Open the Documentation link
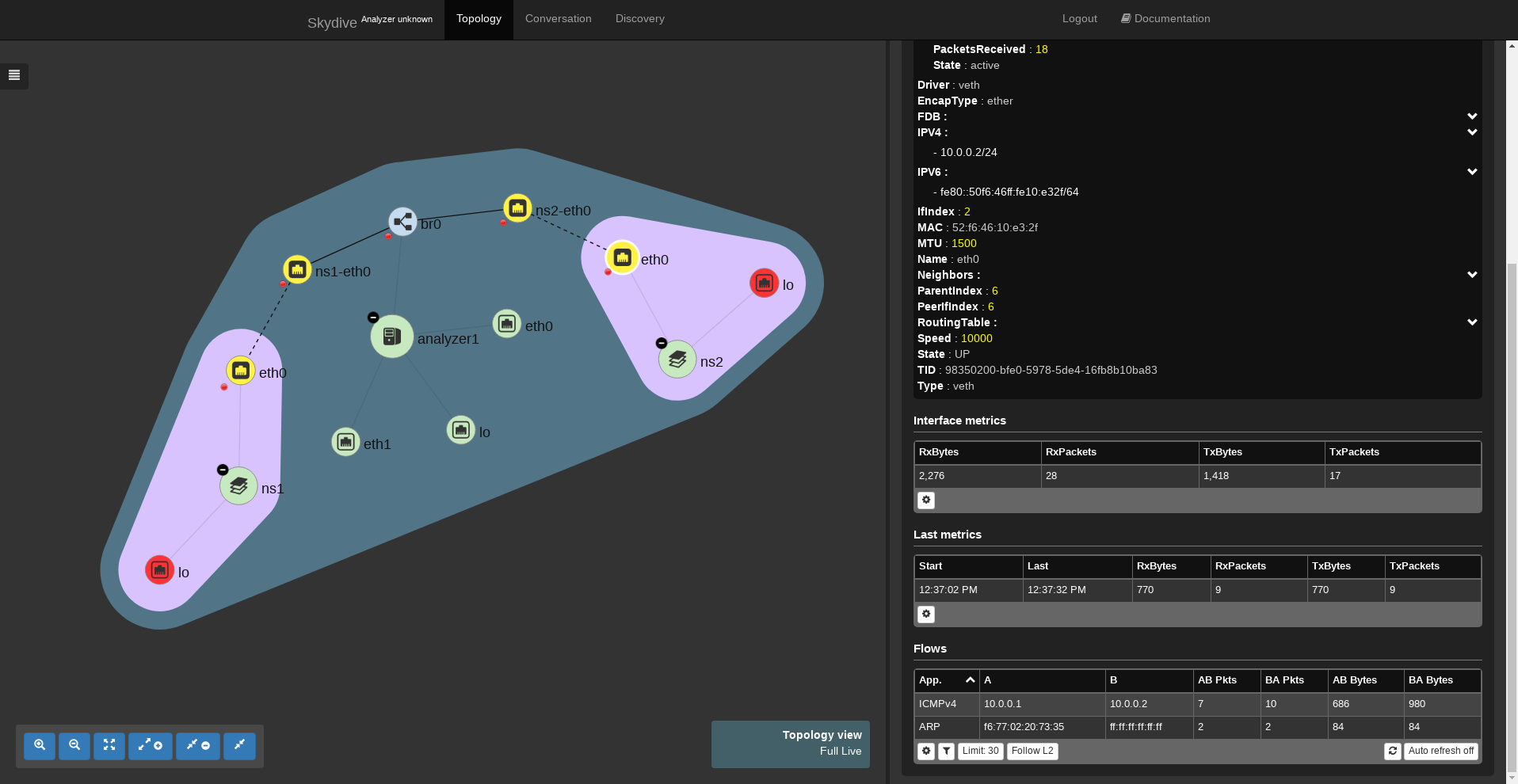 pyautogui.click(x=1165, y=19)
